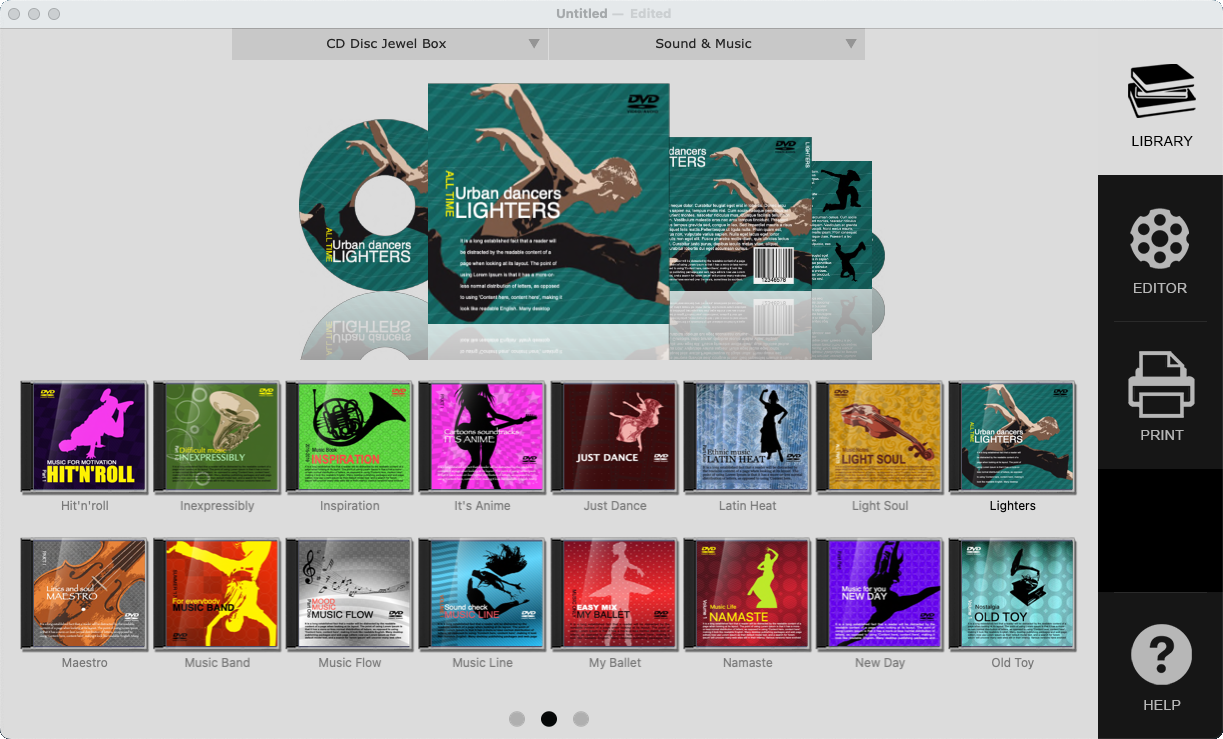Choose the New Day template
The width and height of the screenshot is (1223, 739).
pyautogui.click(x=880, y=593)
